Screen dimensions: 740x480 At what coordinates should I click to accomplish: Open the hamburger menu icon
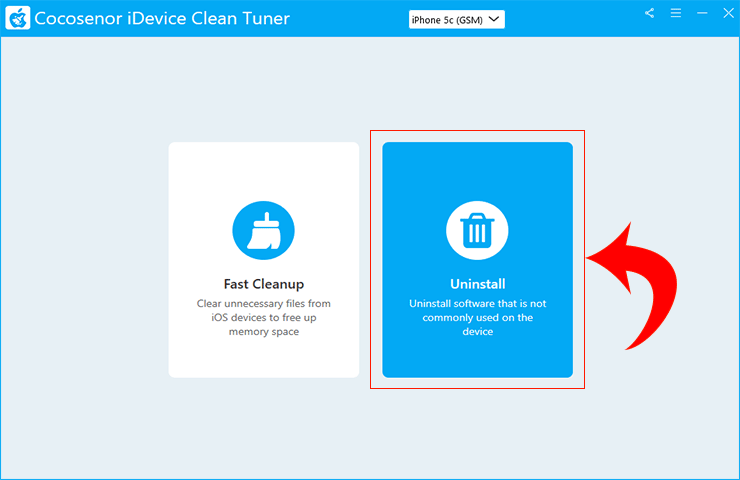pyautogui.click(x=676, y=13)
